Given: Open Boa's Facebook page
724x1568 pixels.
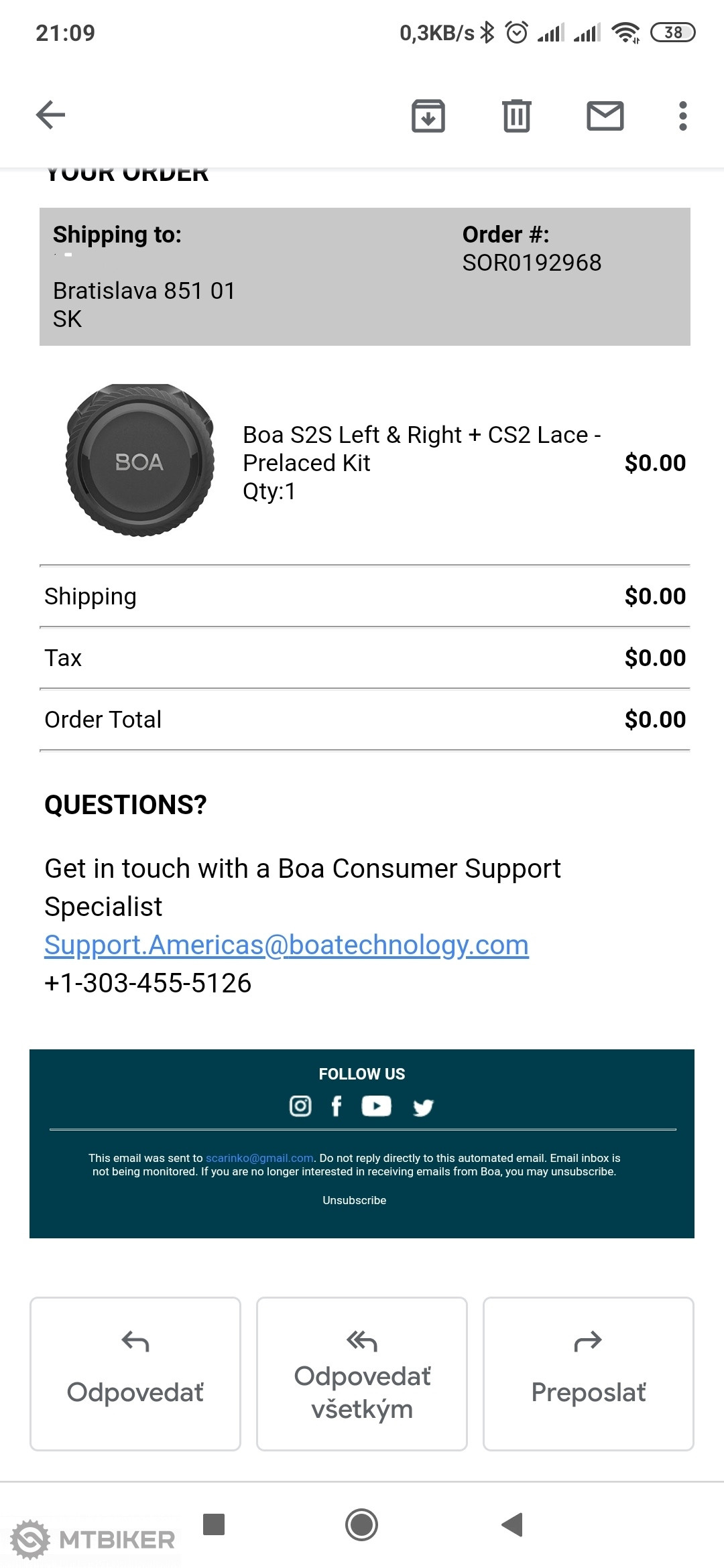Looking at the screenshot, I should pos(337,1106).
